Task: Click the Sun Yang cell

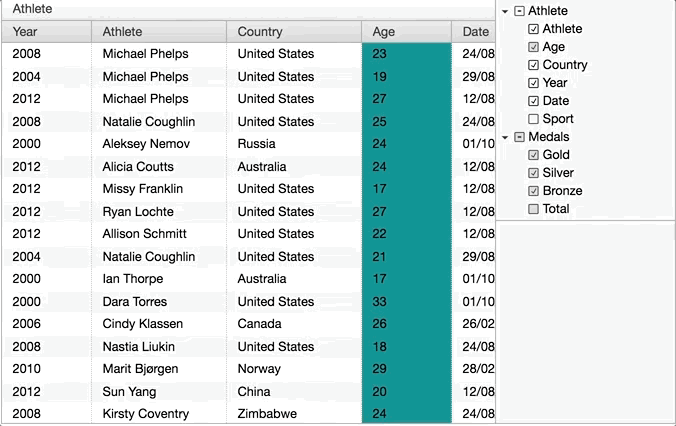Action: click(159, 392)
